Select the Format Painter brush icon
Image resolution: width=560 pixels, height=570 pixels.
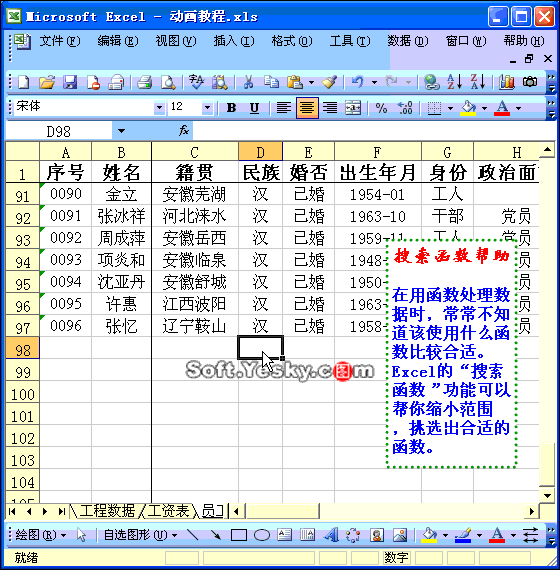coord(329,82)
